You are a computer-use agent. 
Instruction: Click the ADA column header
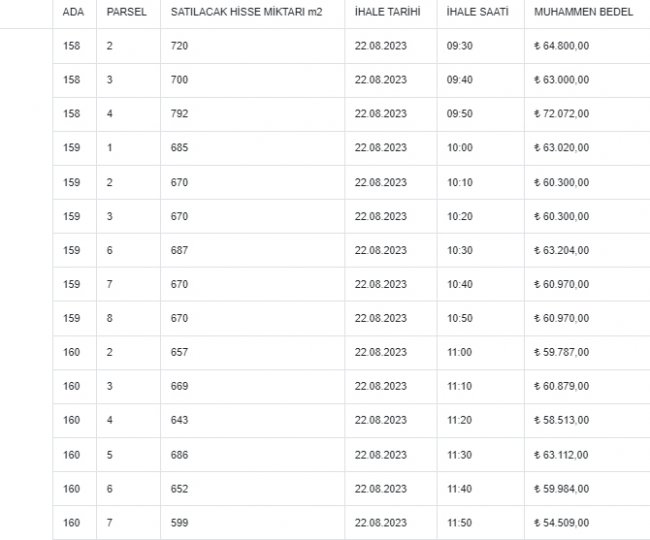click(72, 13)
